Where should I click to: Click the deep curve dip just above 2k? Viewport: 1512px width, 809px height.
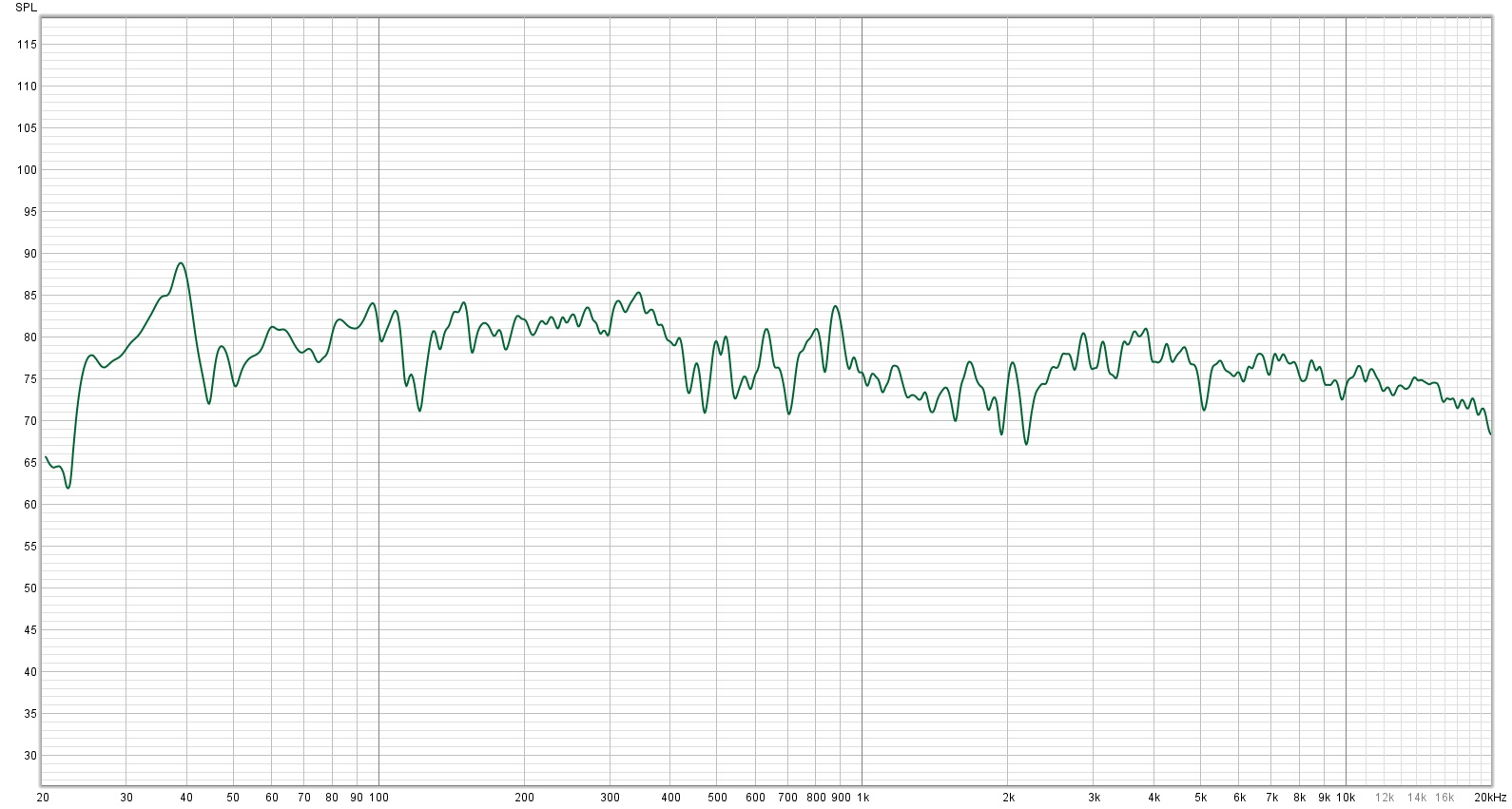pyautogui.click(x=1026, y=444)
